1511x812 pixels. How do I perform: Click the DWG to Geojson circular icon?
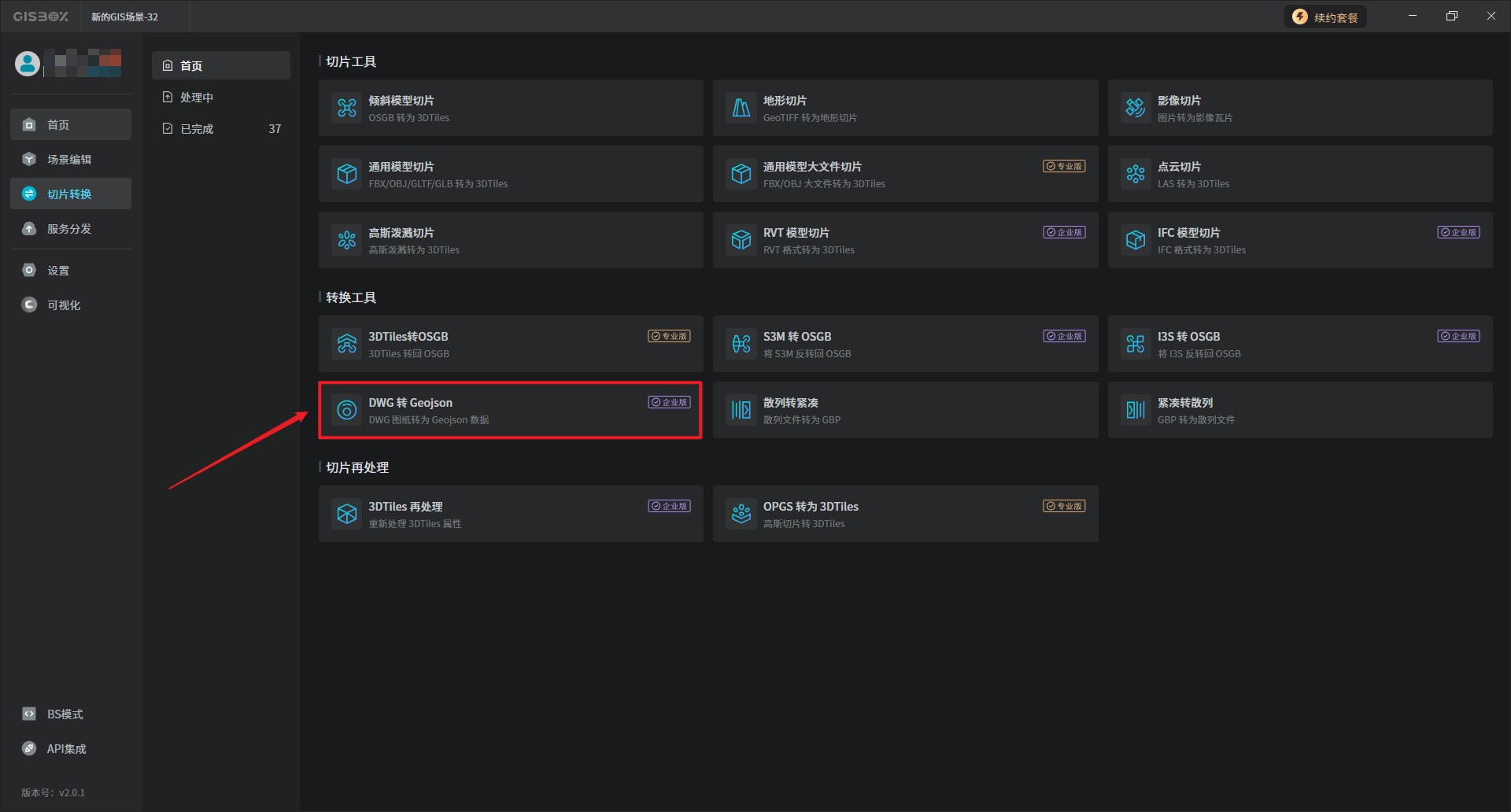347,410
